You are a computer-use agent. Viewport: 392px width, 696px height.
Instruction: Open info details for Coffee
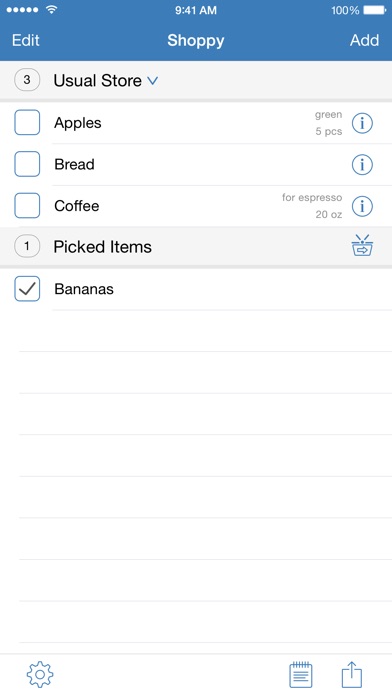point(362,206)
